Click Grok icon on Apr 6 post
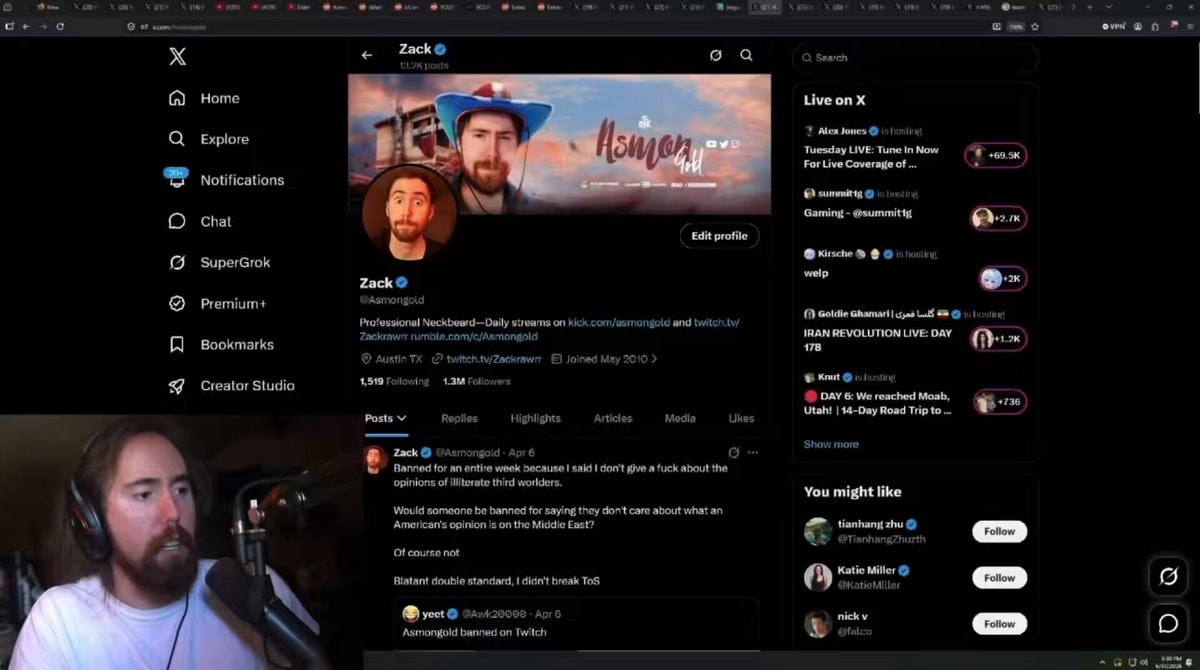 click(x=733, y=452)
